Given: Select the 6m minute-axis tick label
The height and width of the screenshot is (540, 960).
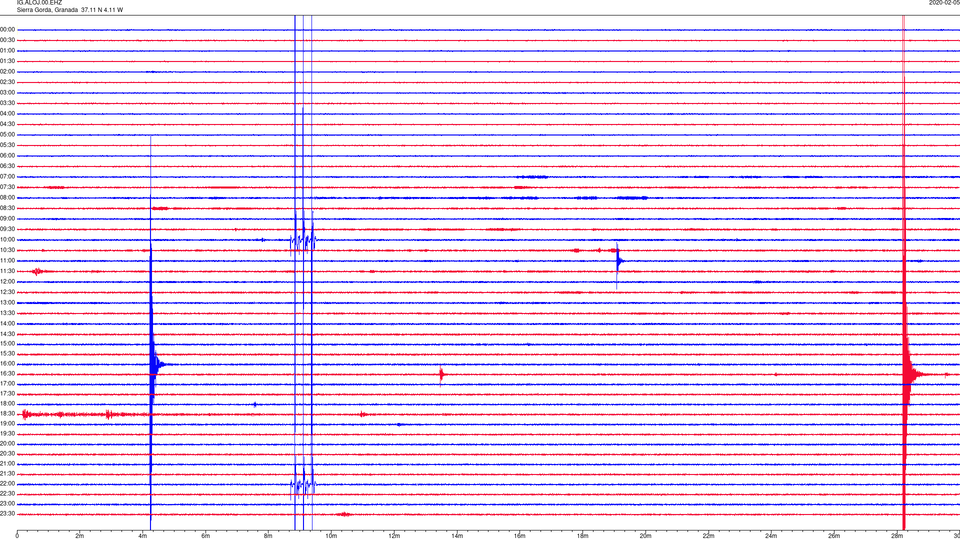Looking at the screenshot, I should click(206, 536).
